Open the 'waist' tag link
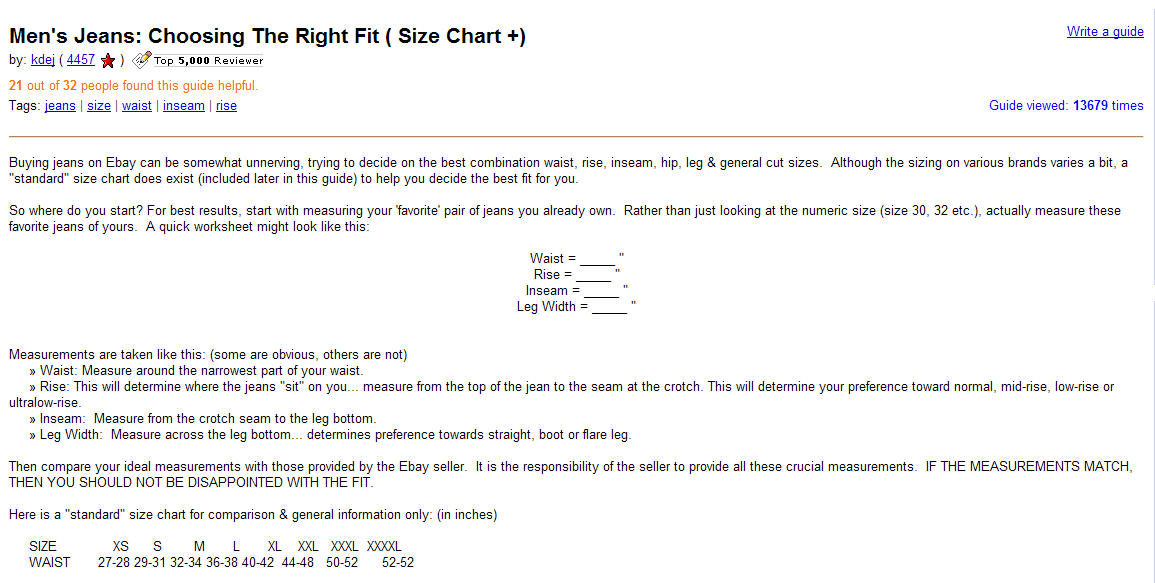 [x=137, y=105]
